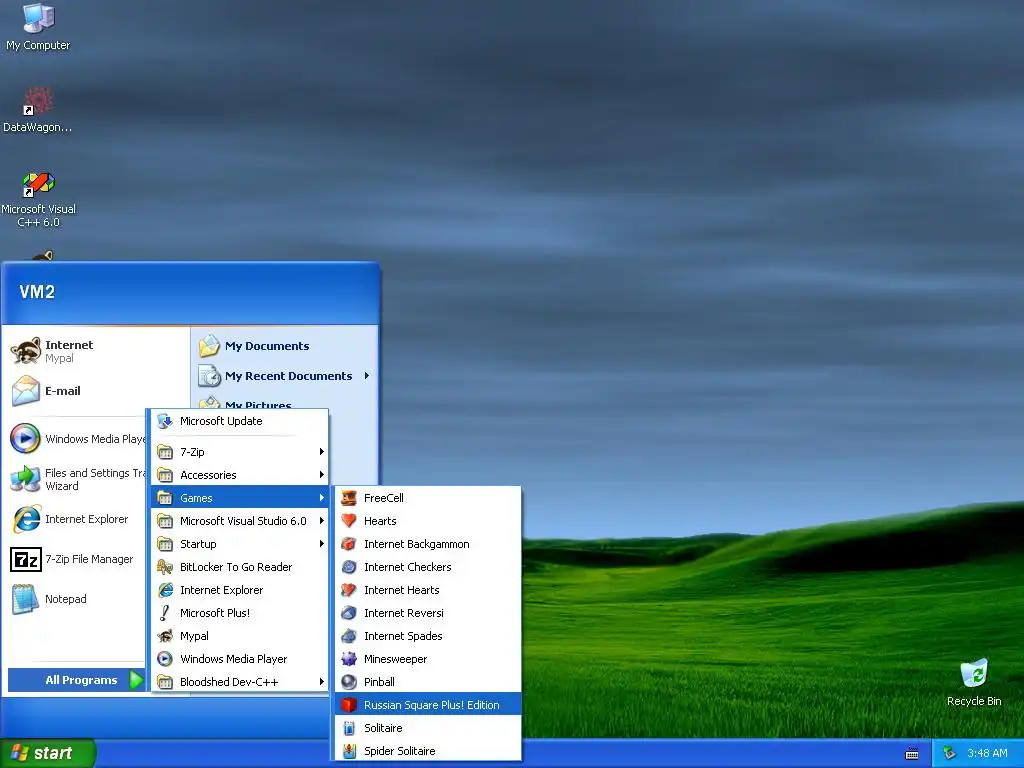Select Internet Reversi menu entry

(x=428, y=613)
